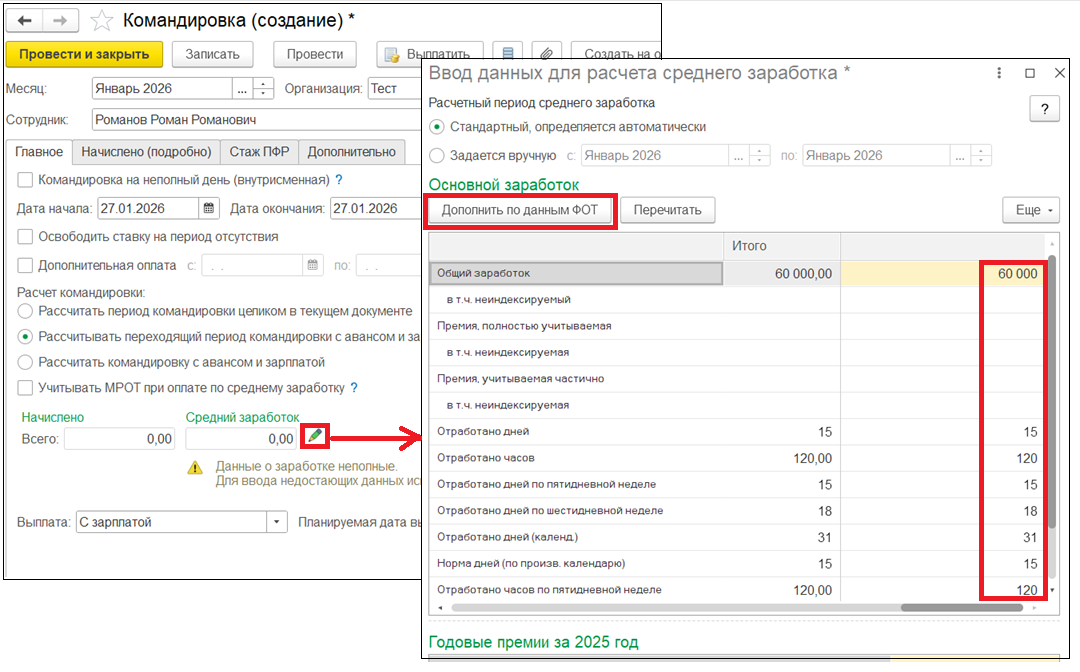Open the Стаж ПФР tab

point(258,152)
